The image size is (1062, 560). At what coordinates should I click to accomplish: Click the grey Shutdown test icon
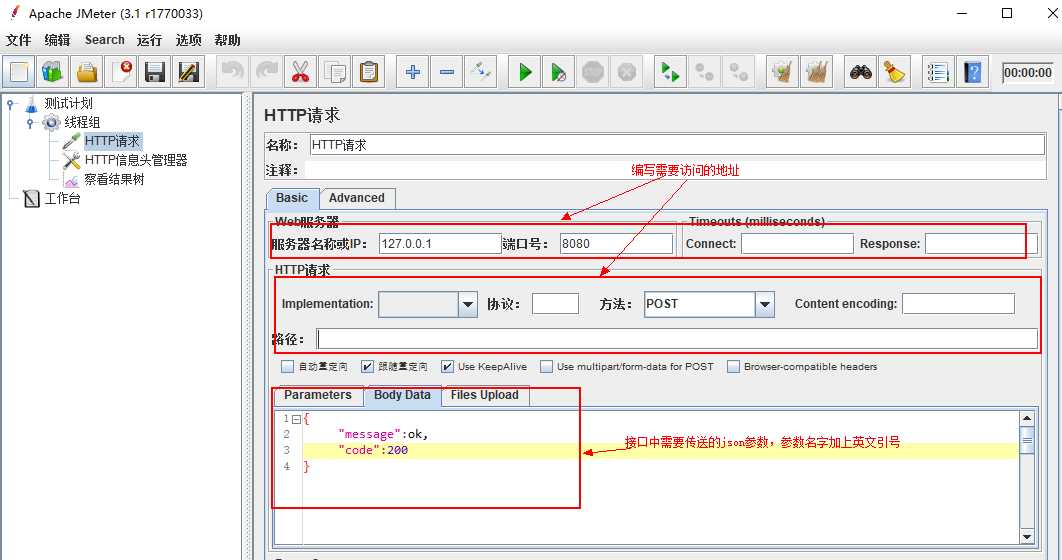coord(626,72)
